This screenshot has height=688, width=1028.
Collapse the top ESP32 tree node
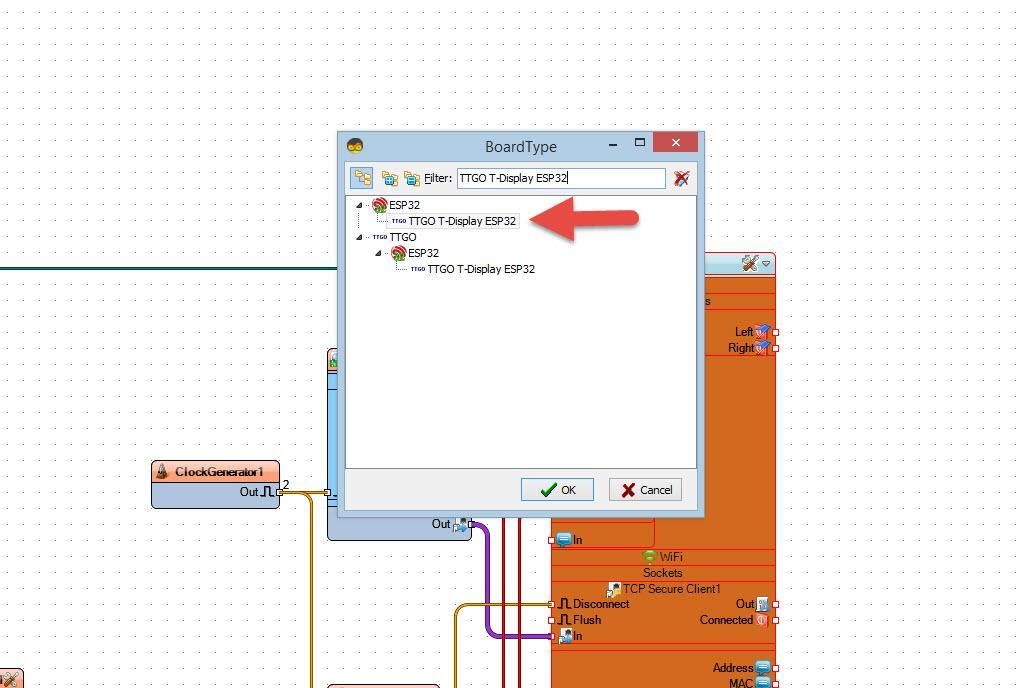click(359, 205)
